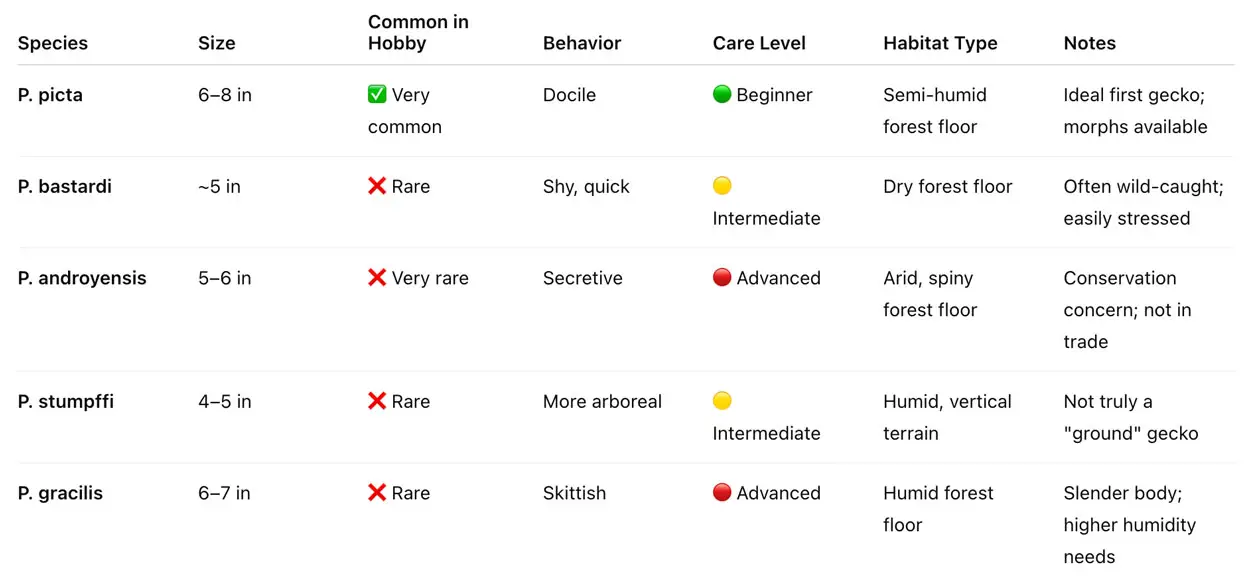Screen dimensions: 1250x588
Task: Click the red X icon in P. bastardi row
Action: [x=377, y=187]
